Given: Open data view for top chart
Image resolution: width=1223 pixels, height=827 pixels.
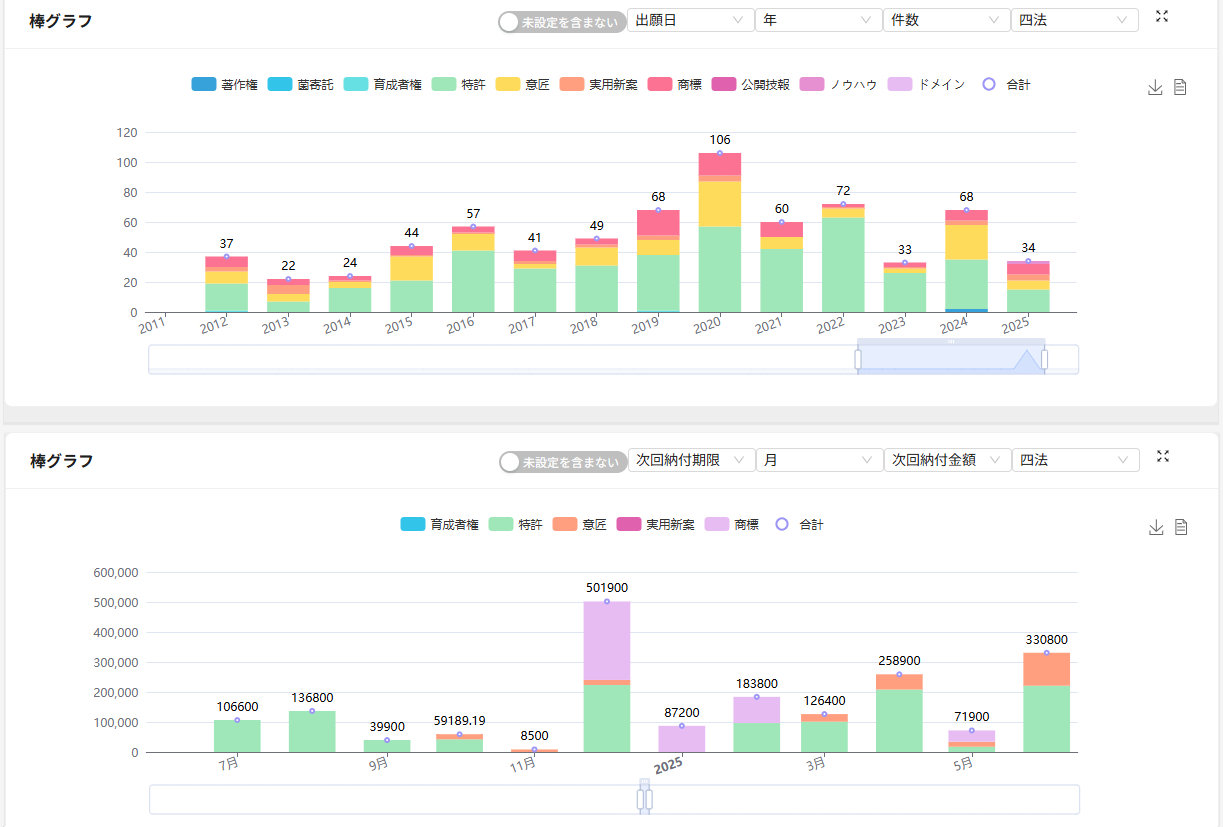Looking at the screenshot, I should coord(1180,88).
